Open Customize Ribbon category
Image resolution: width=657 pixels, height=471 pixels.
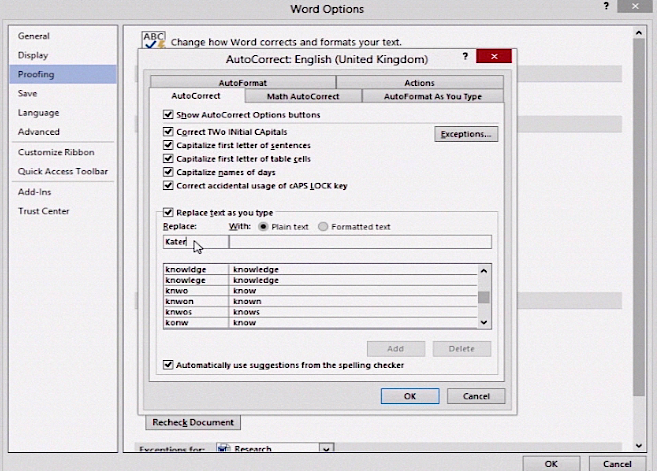(x=63, y=152)
